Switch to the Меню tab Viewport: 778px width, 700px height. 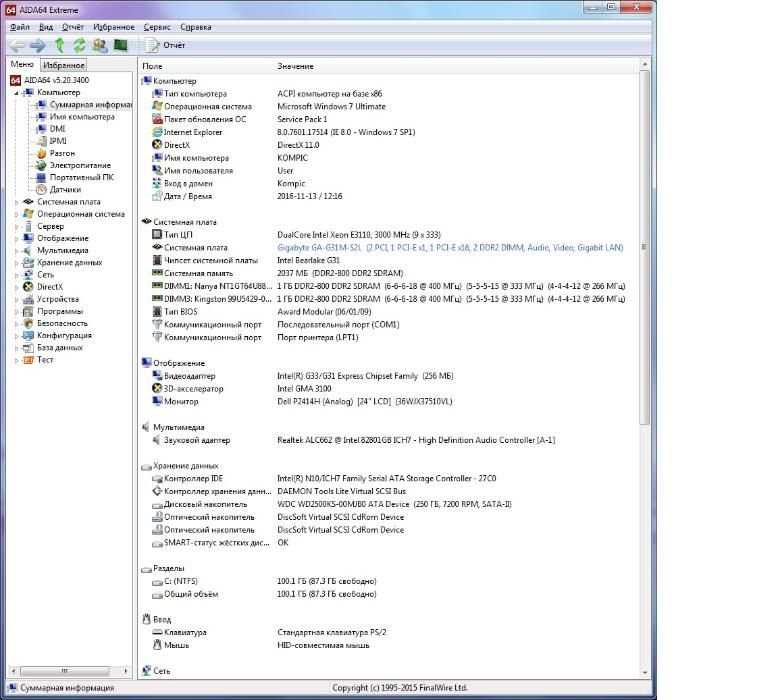click(x=22, y=64)
